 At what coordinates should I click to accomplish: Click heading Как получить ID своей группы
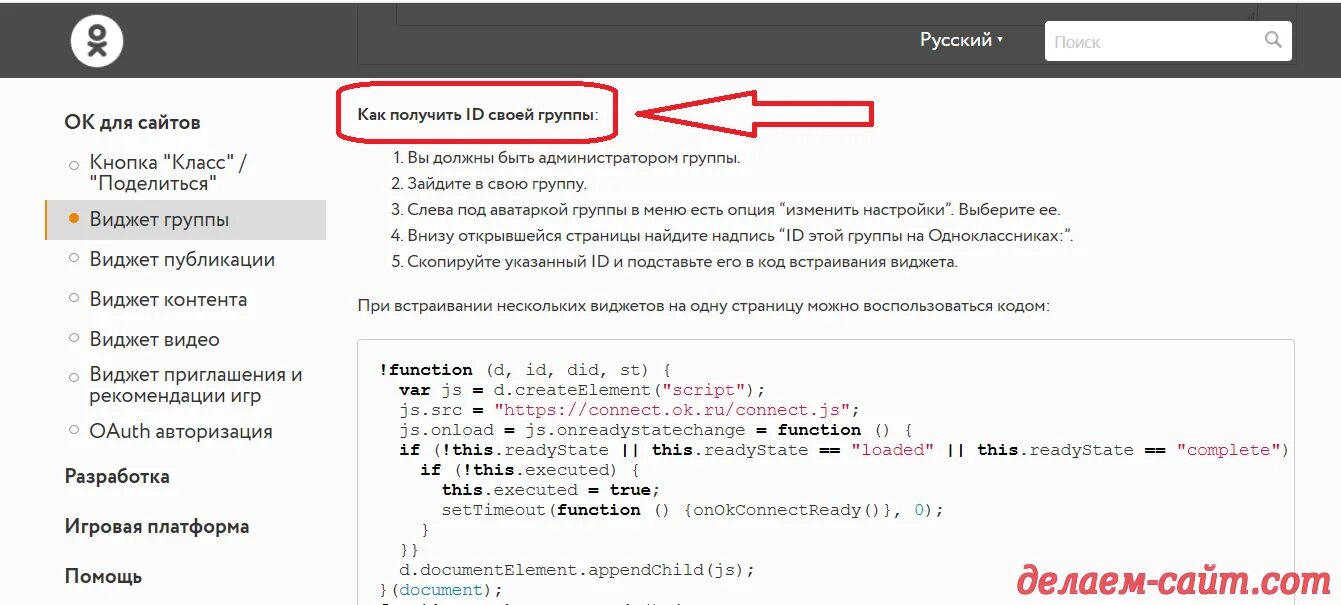[x=477, y=114]
